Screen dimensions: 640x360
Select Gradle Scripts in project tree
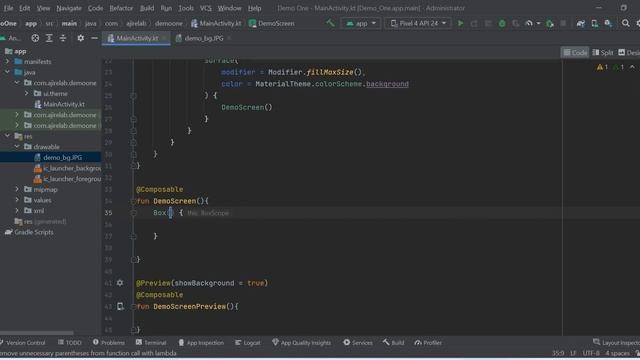[x=29, y=232]
